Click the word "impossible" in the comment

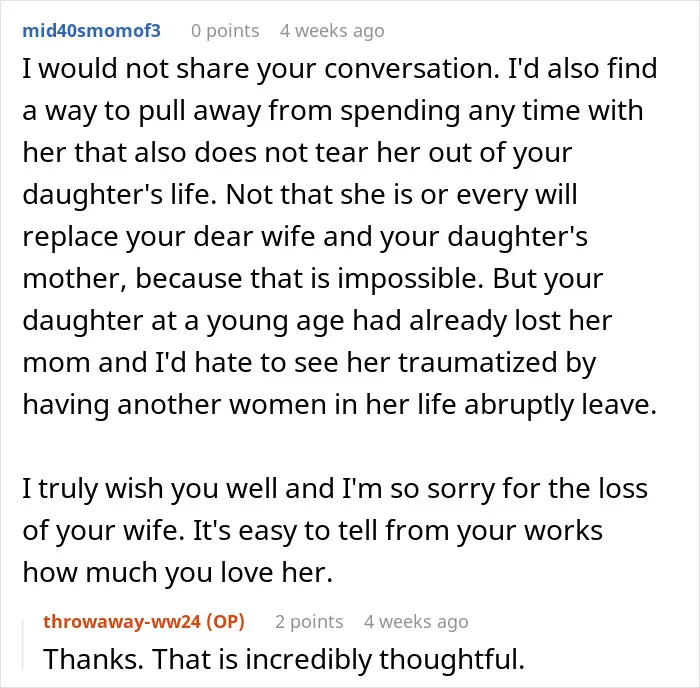410,278
